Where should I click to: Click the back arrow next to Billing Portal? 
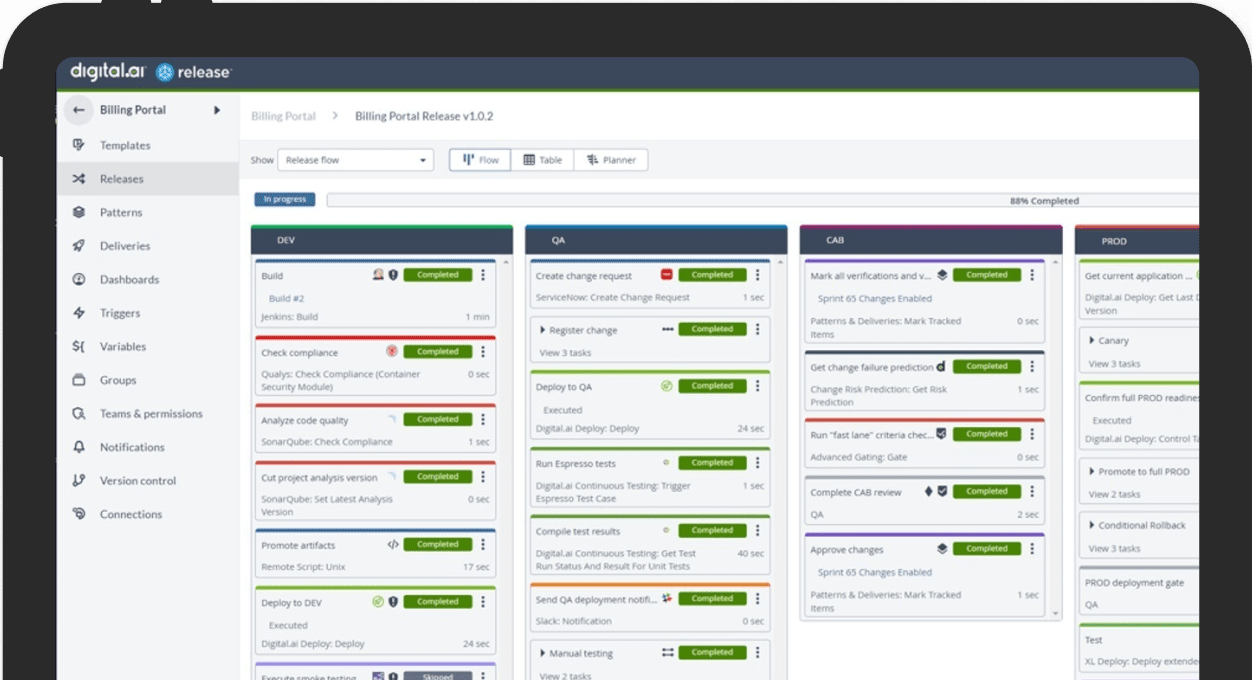[x=79, y=110]
